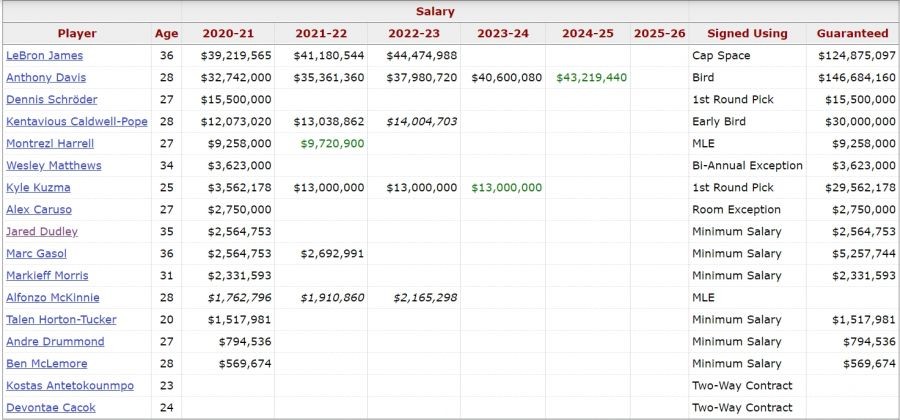Select Jared Dudley's age 35 cell

click(166, 231)
